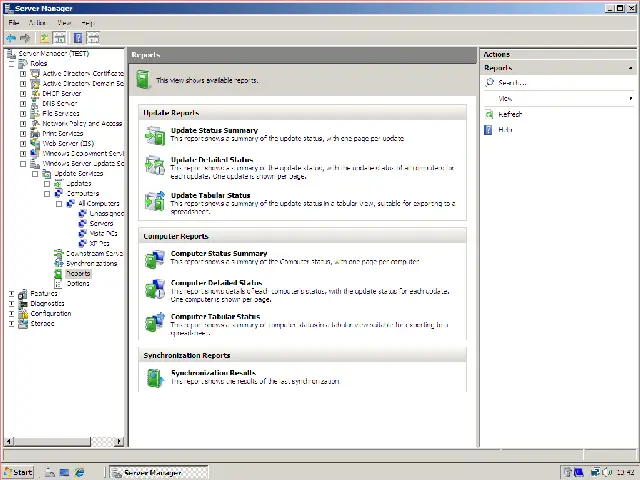Collapse the Roles node in the tree
The width and height of the screenshot is (640, 480).
(11, 64)
